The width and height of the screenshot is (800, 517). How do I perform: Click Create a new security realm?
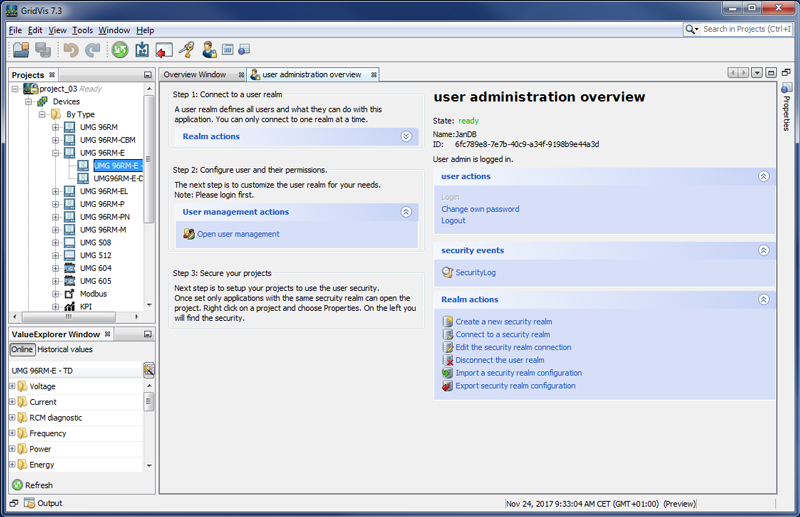pos(503,322)
